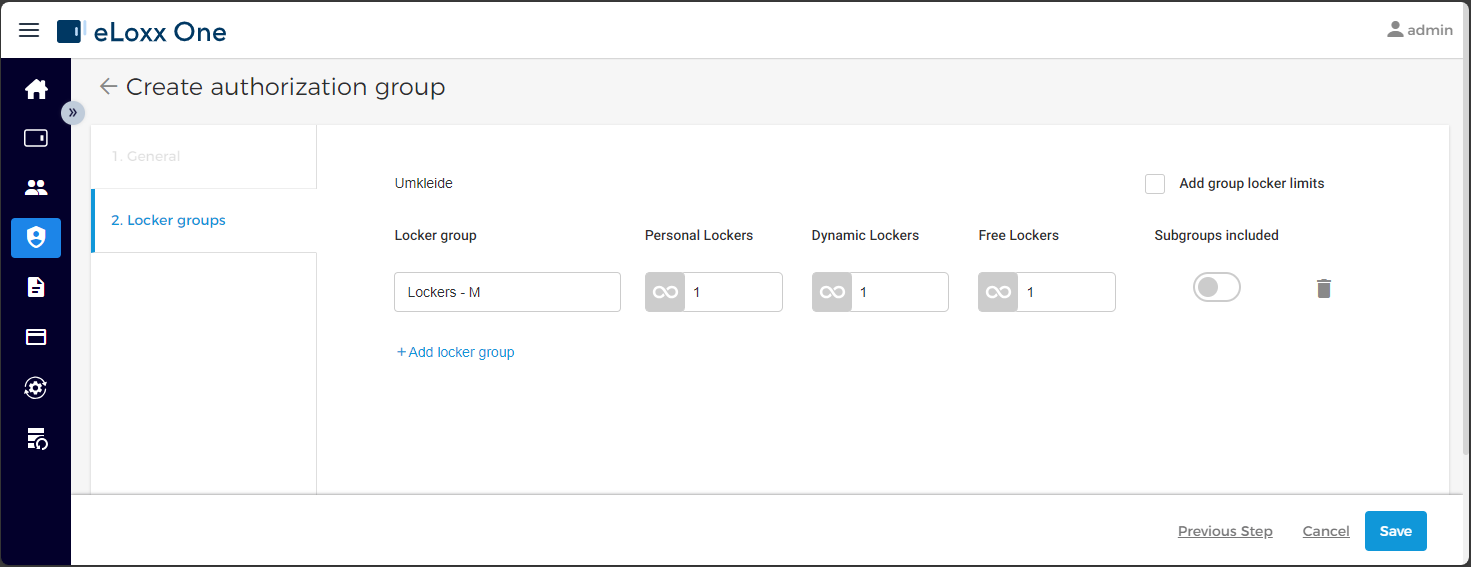Set Personal Lockers to unlimited
The width and height of the screenshot is (1471, 567).
[665, 292]
